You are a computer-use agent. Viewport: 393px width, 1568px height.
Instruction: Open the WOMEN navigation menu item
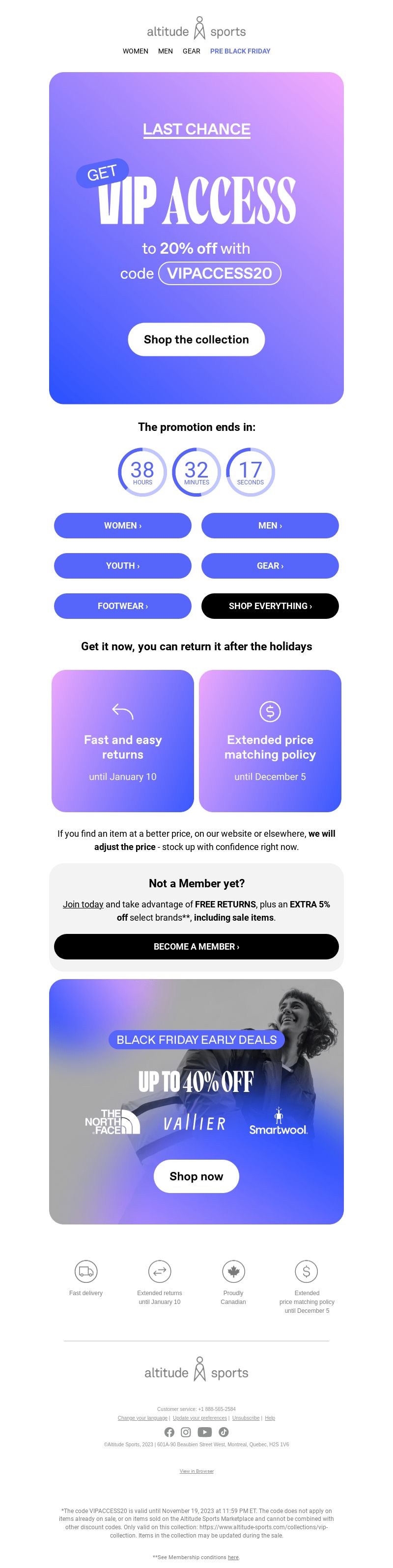(x=135, y=51)
